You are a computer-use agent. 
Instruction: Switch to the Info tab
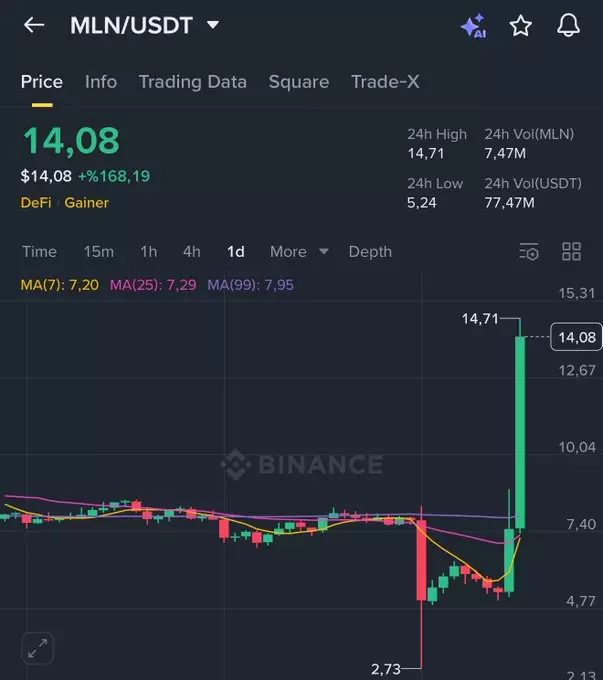click(101, 82)
